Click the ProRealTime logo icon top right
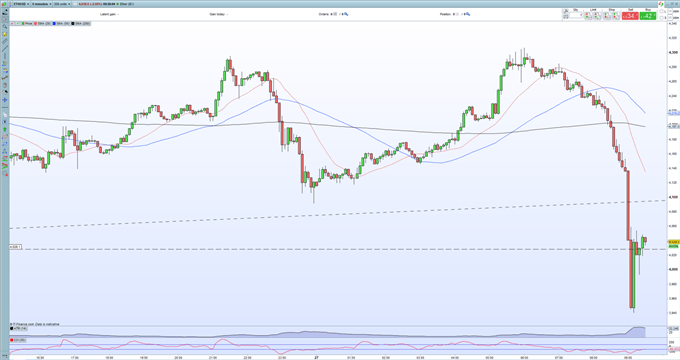The width and height of the screenshot is (680, 360). click(x=661, y=4)
